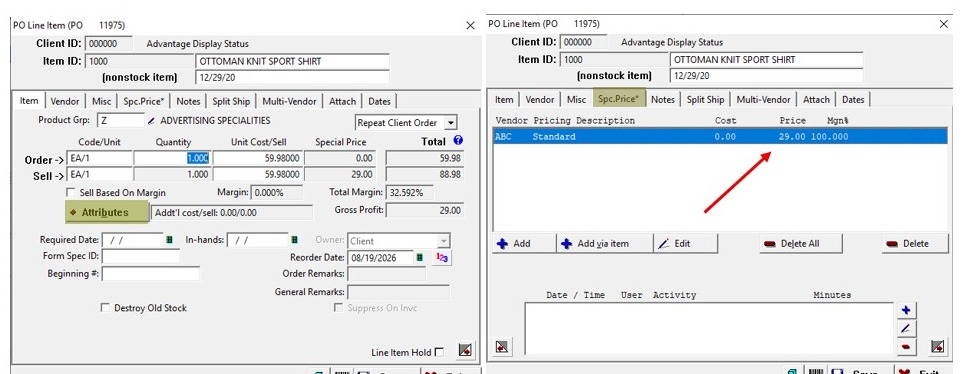Click the Sell Special Price field 29.00
The image size is (966, 374).
point(341,175)
